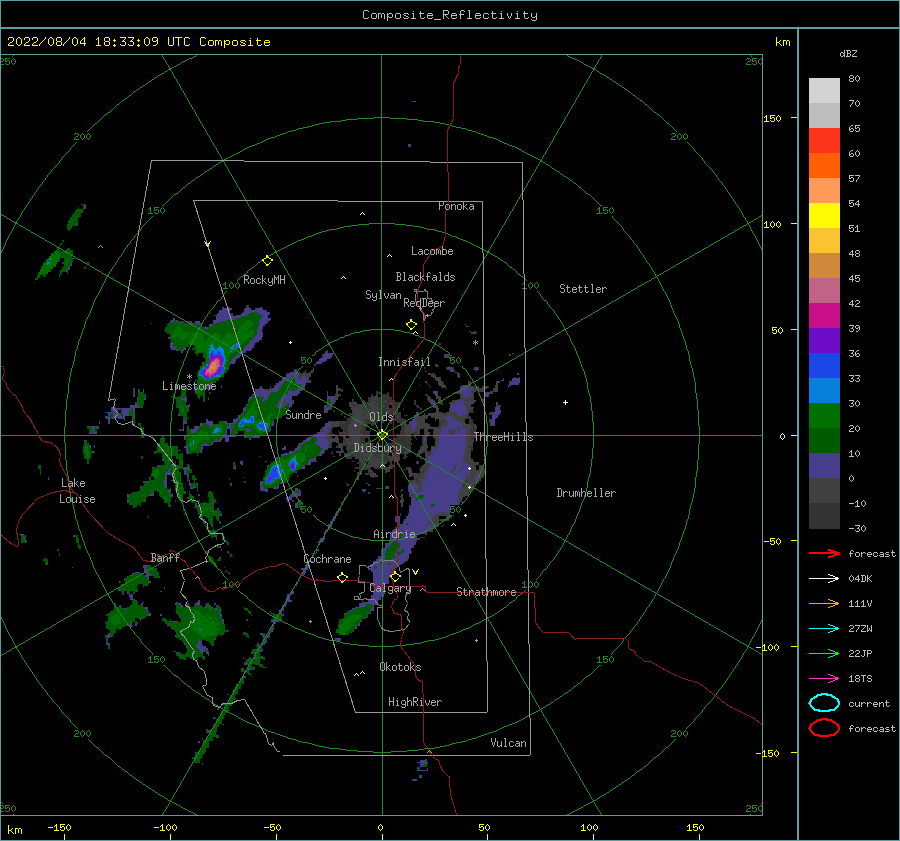Click the cyan 'current' ellipse legend icon
The height and width of the screenshot is (841, 900).
click(824, 703)
